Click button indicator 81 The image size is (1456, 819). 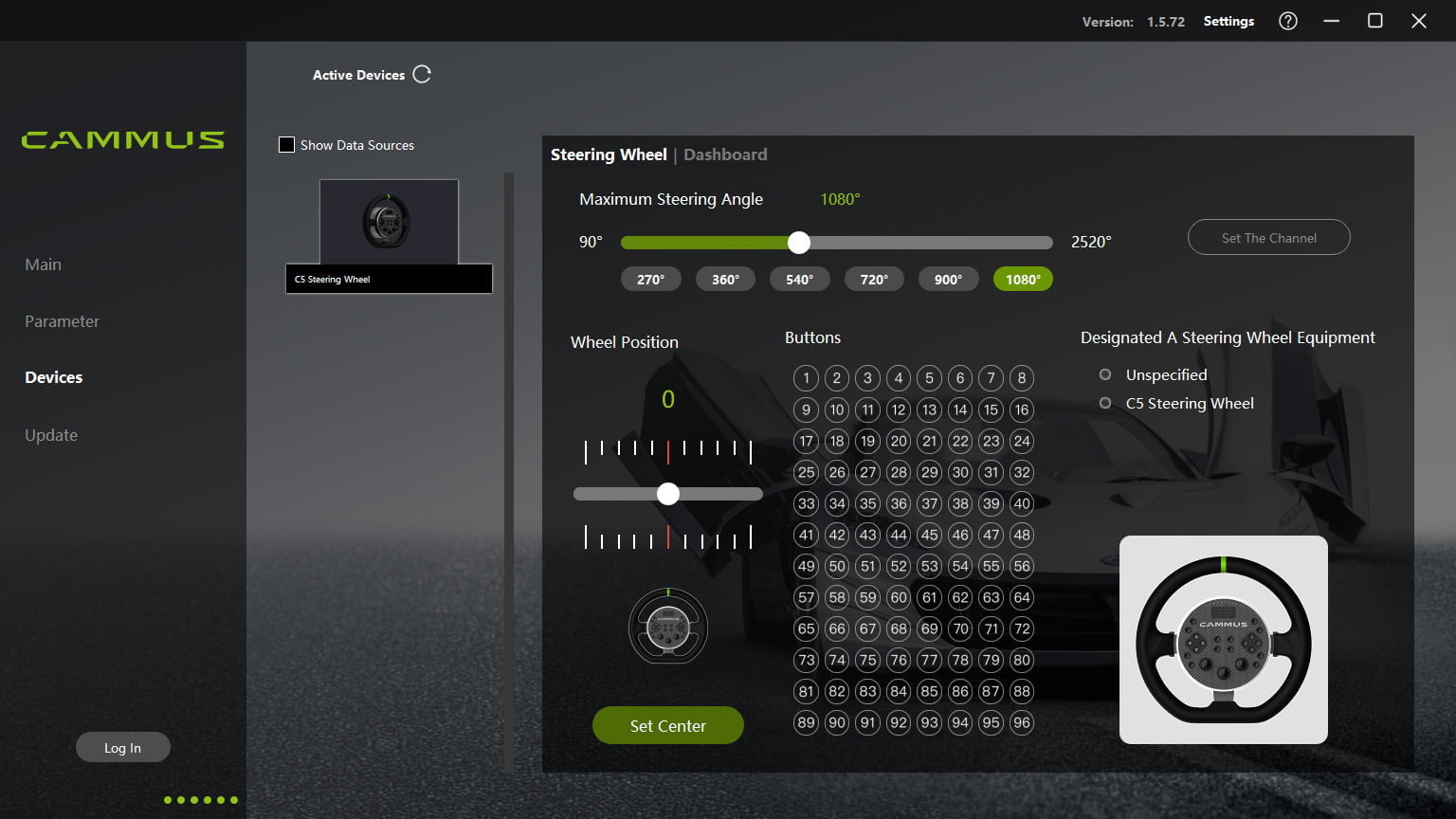[x=806, y=691]
